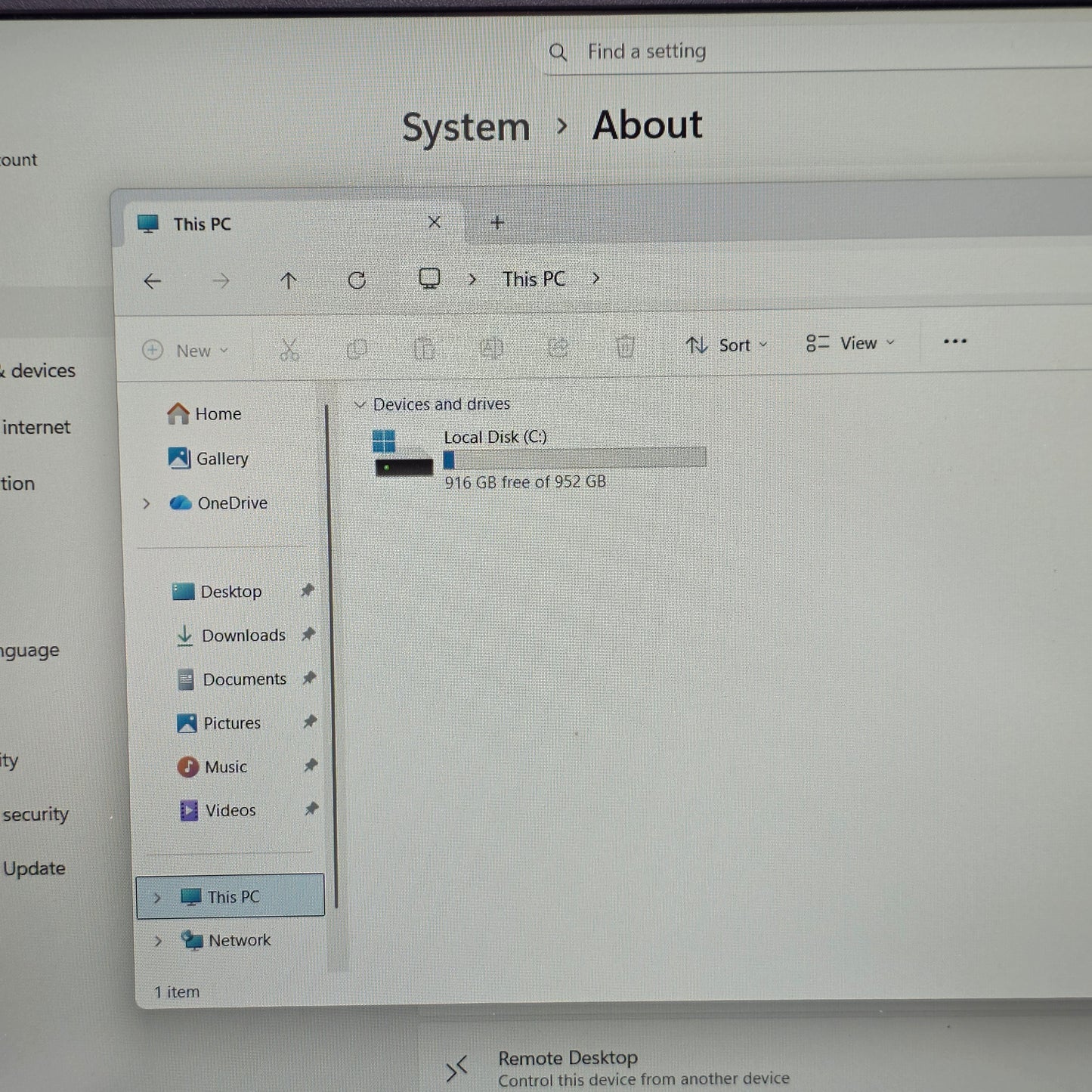The width and height of the screenshot is (1092, 1092).
Task: Open the See more three-dots menu
Action: [x=955, y=342]
